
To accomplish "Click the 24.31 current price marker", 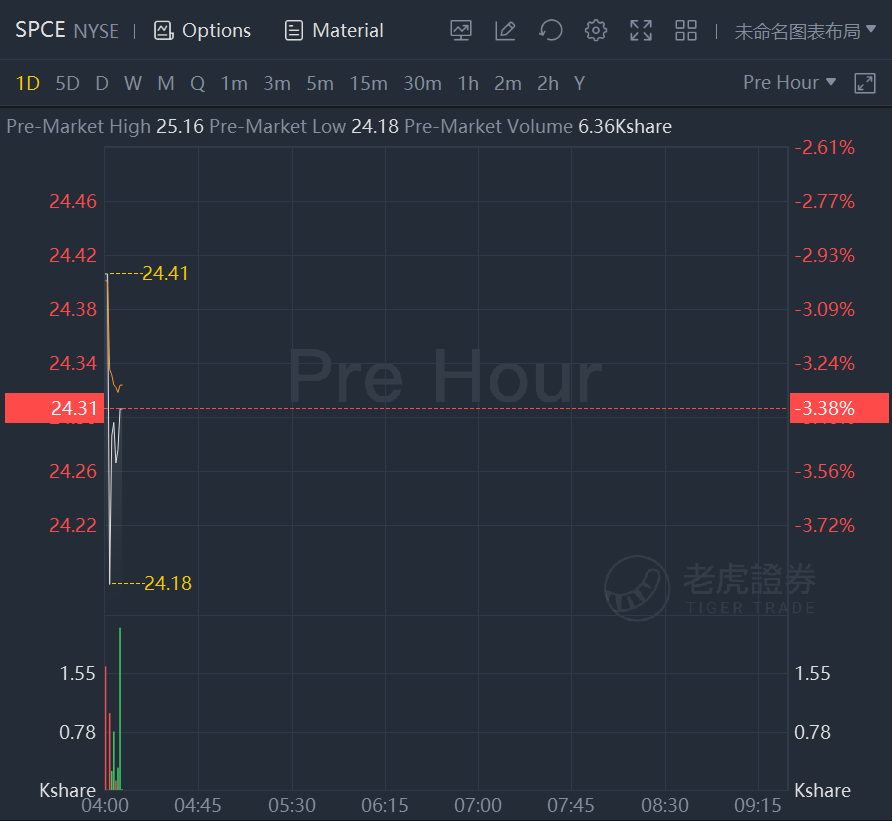I will (x=55, y=408).
